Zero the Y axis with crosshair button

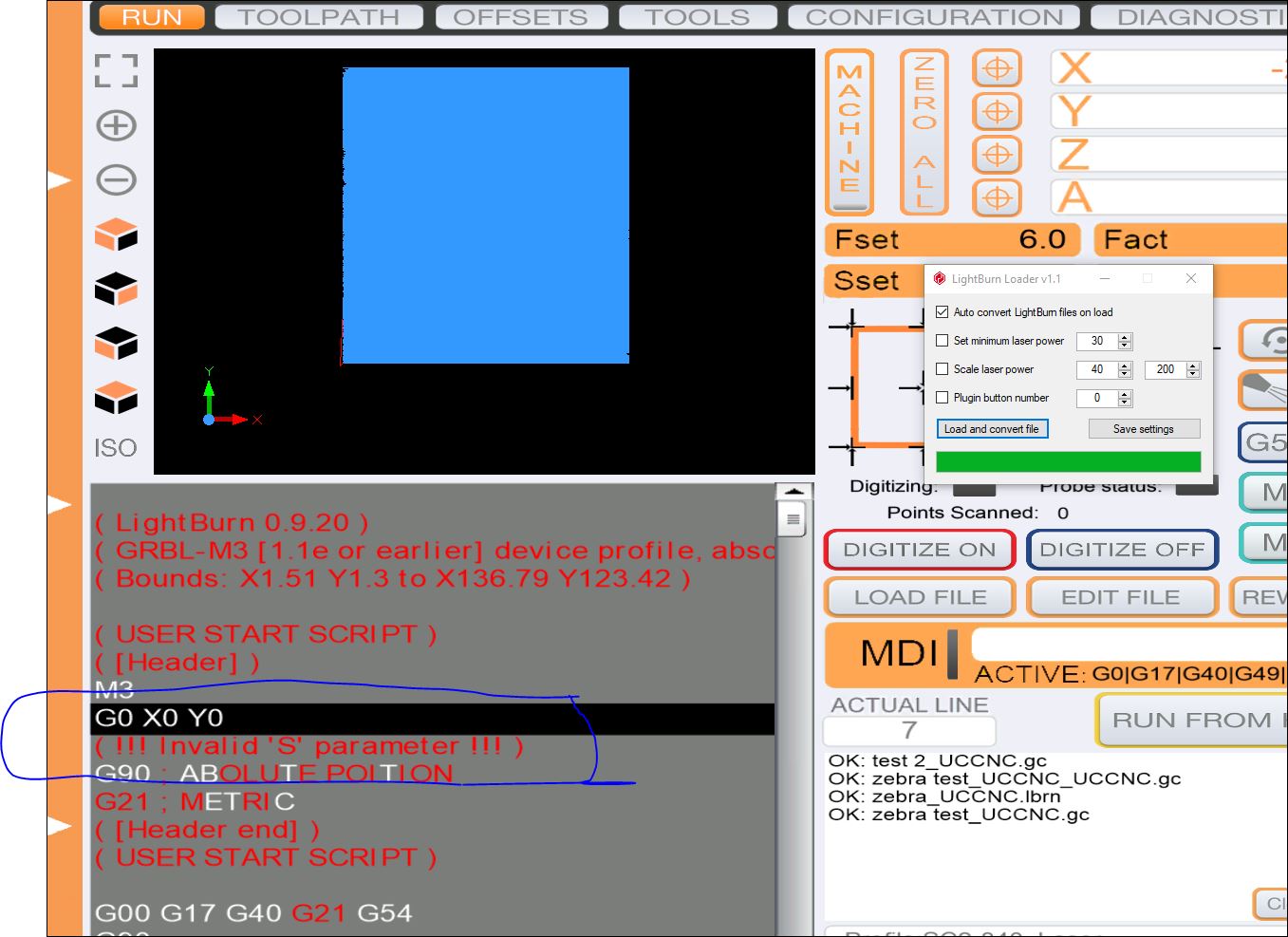point(997,112)
